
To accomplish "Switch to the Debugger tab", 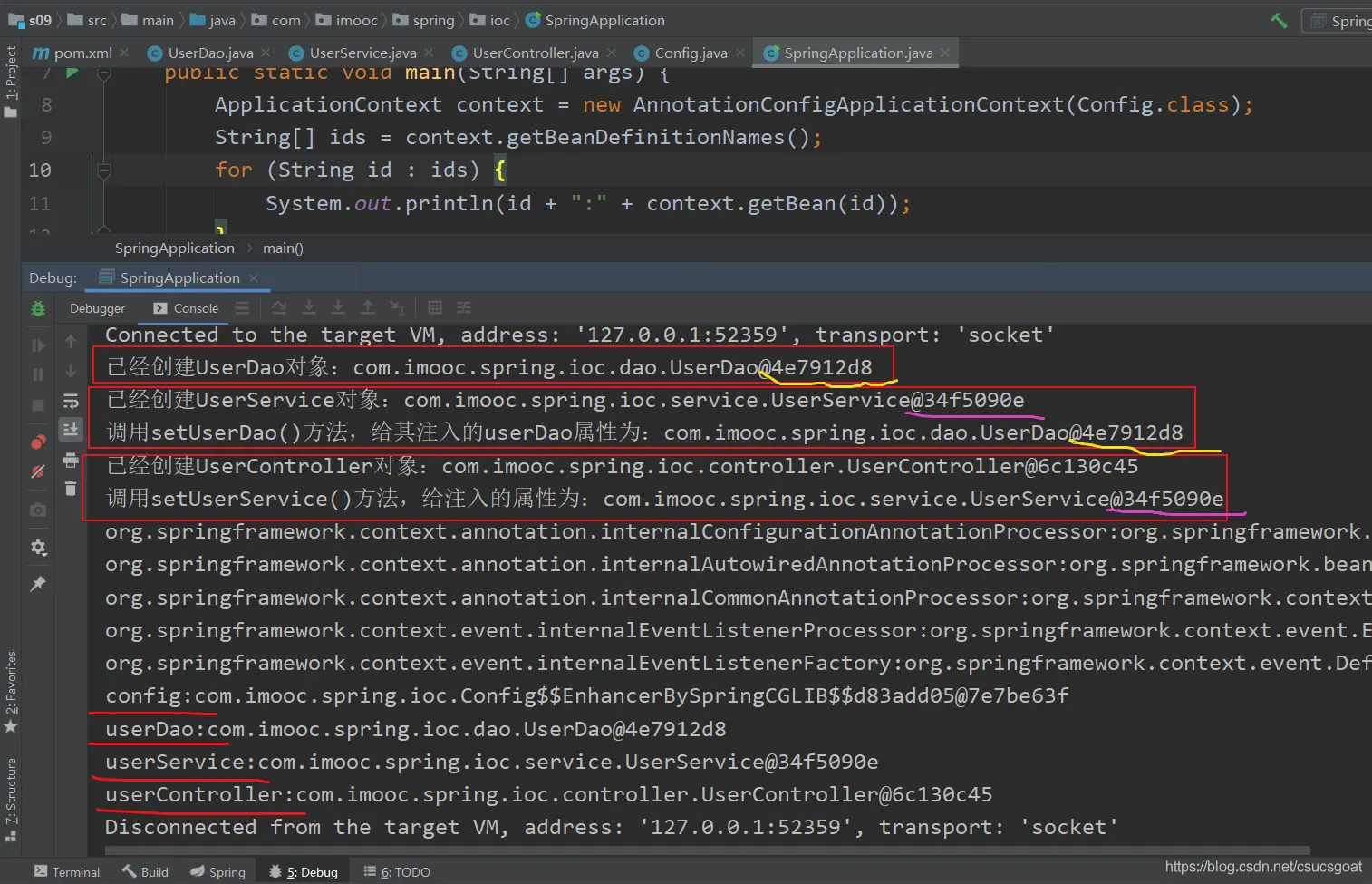I will 97,308.
